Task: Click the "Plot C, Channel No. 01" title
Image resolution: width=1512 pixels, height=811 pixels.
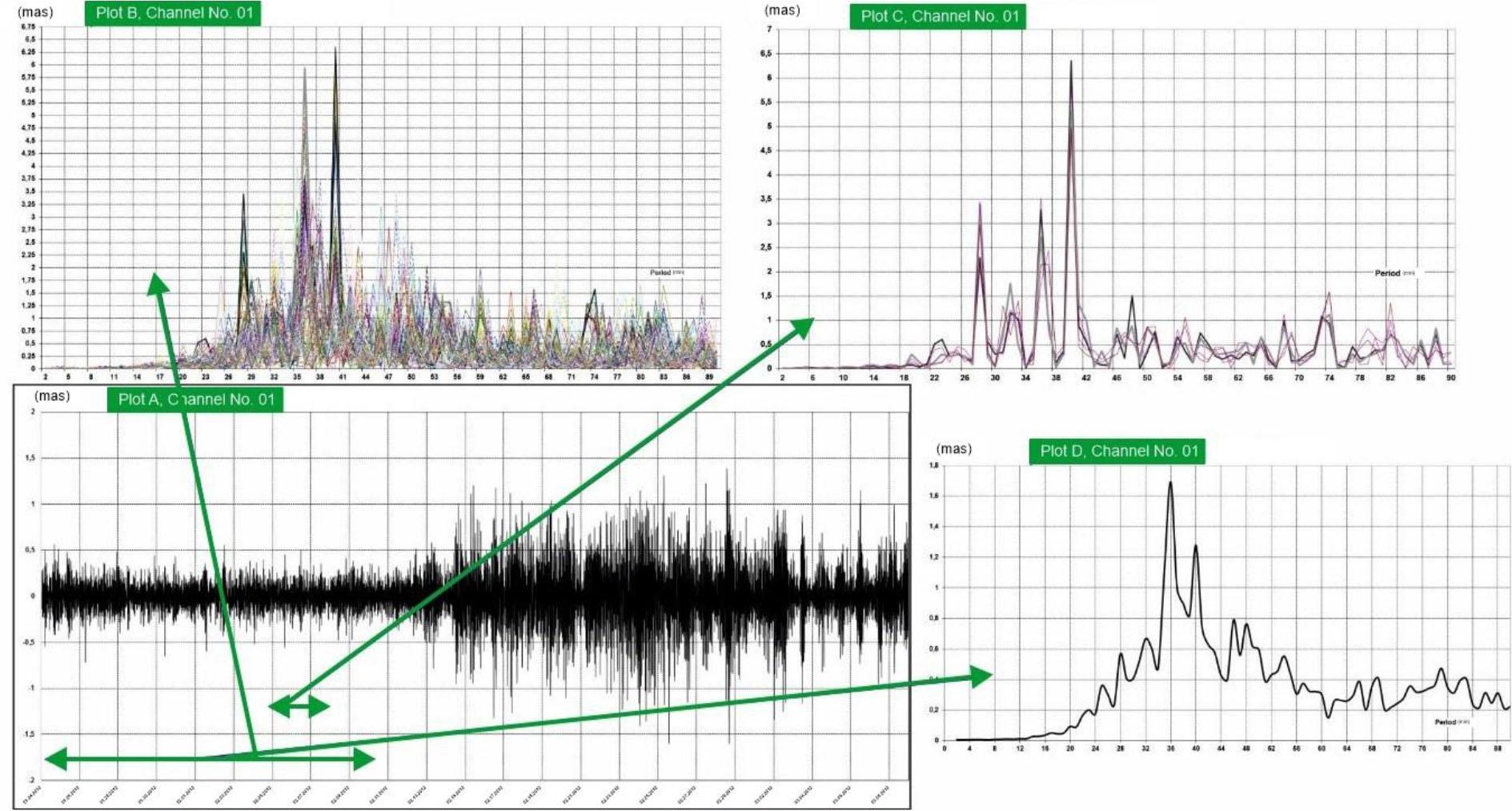Action: (x=939, y=16)
